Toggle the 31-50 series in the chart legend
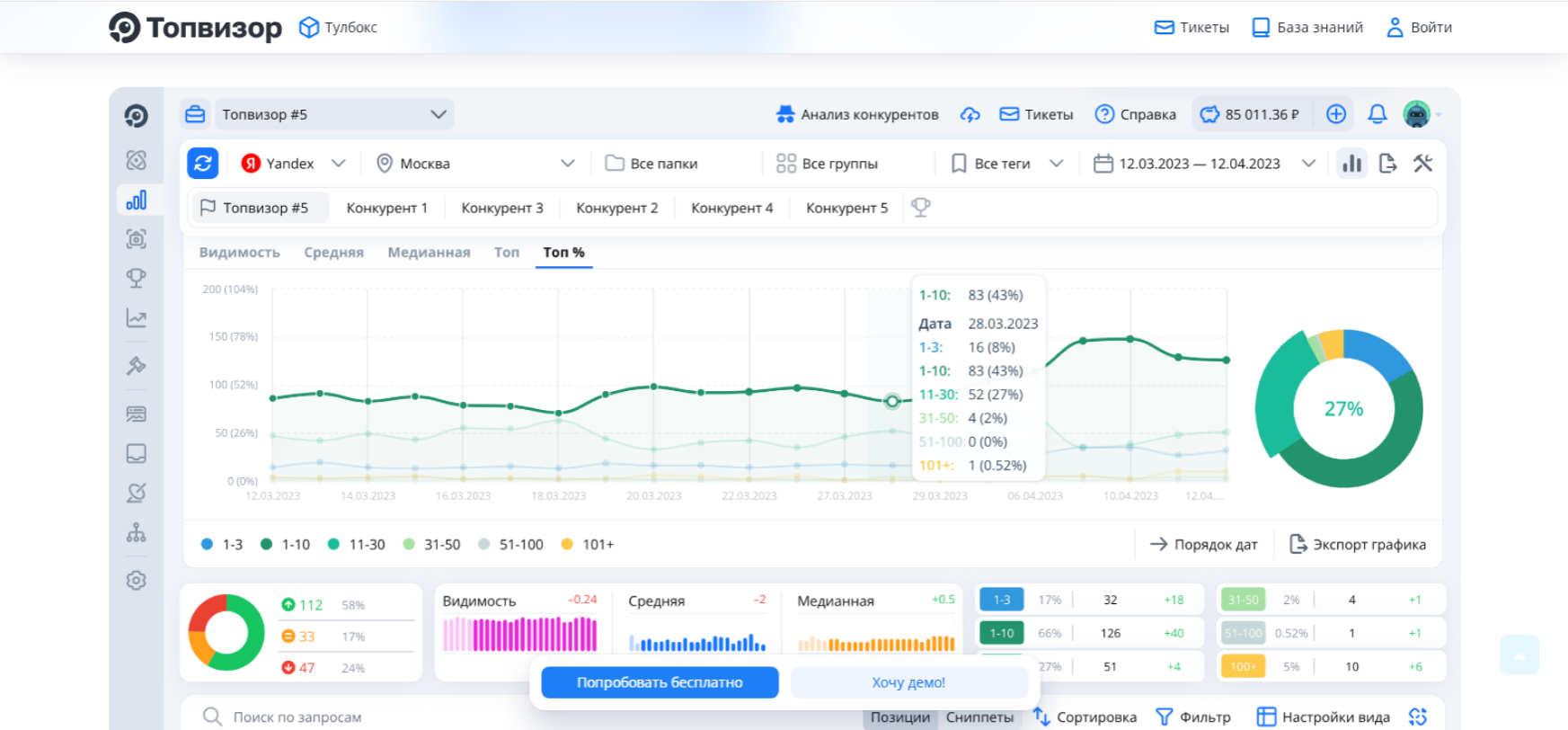Screen dimensions: 1568x730 (432, 545)
